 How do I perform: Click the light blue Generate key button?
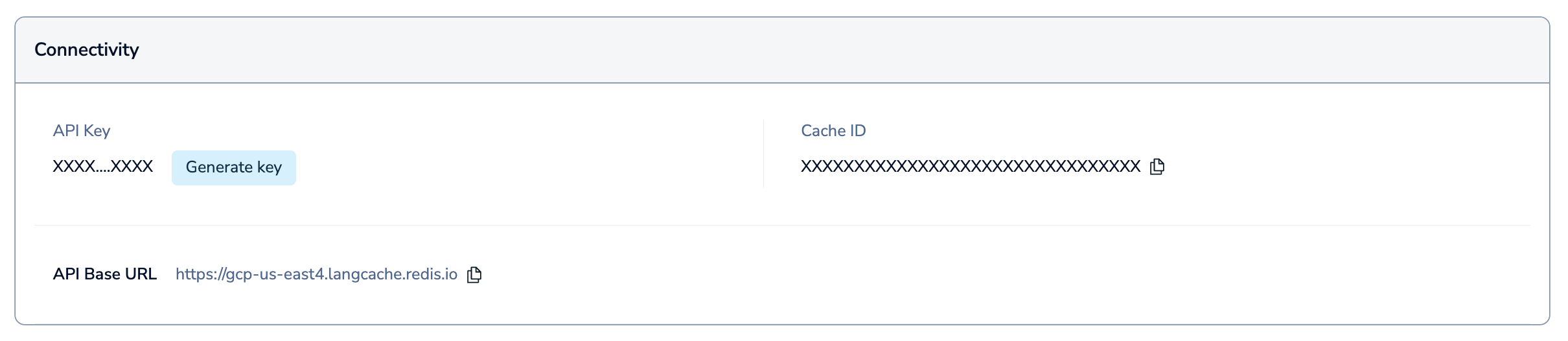click(x=233, y=168)
